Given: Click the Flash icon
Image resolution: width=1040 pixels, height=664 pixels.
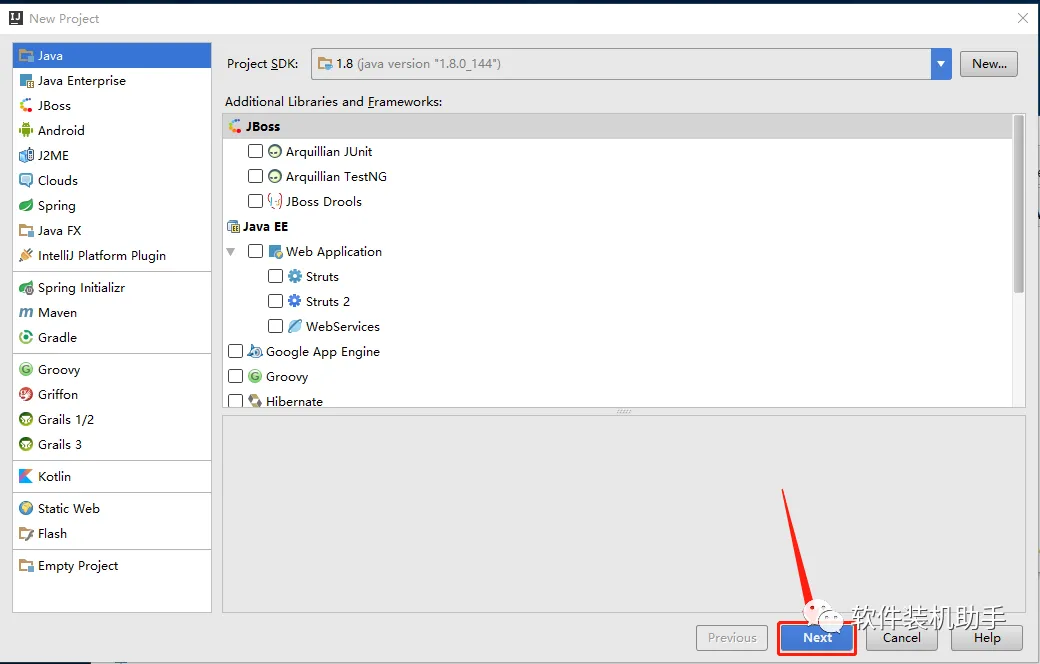Looking at the screenshot, I should [x=27, y=534].
